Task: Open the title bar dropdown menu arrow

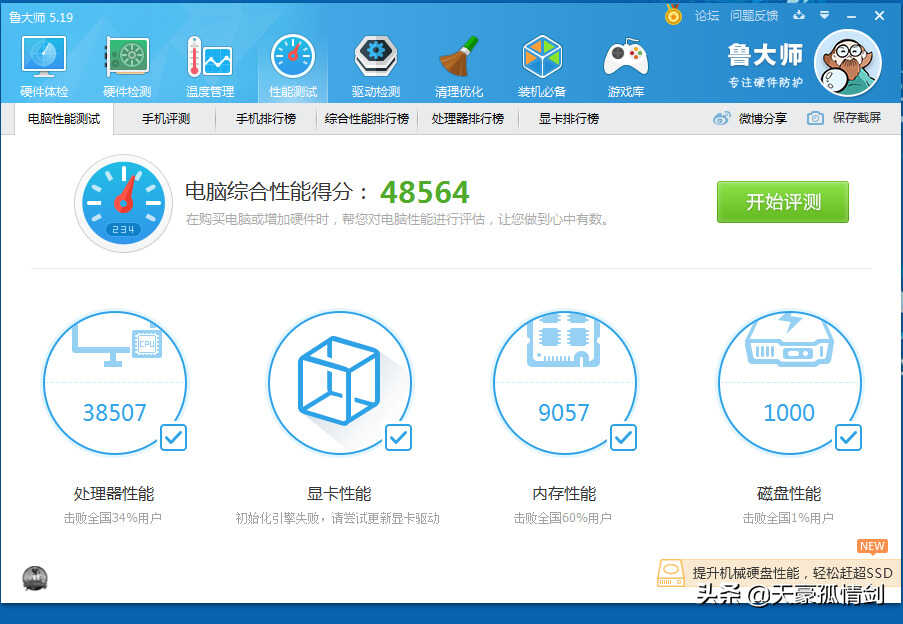Action: tap(825, 15)
